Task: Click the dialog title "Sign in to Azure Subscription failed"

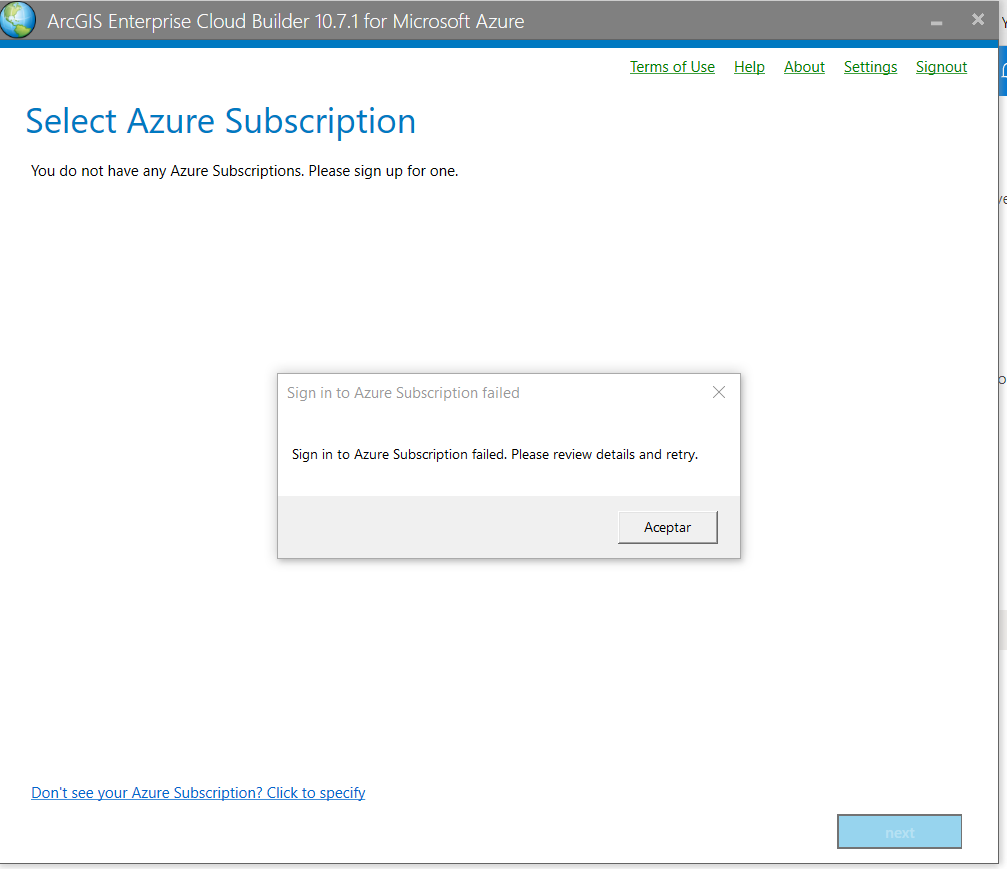Action: (x=403, y=392)
